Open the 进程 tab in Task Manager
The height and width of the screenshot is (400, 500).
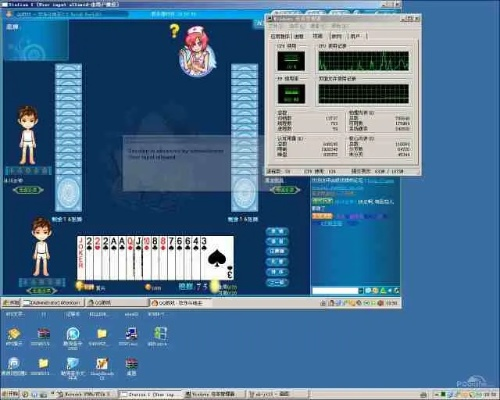[299, 36]
